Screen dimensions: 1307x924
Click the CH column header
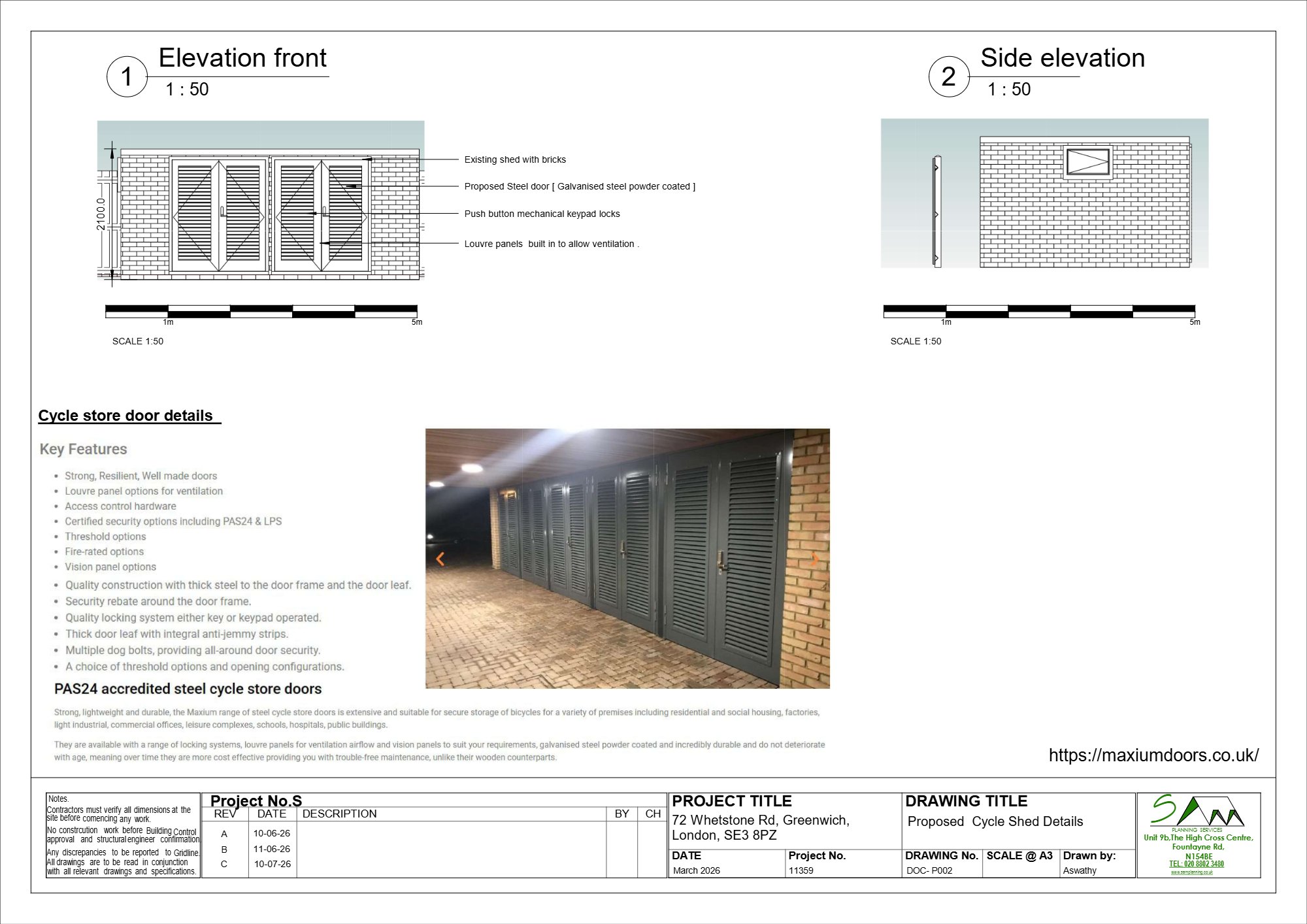pos(653,814)
